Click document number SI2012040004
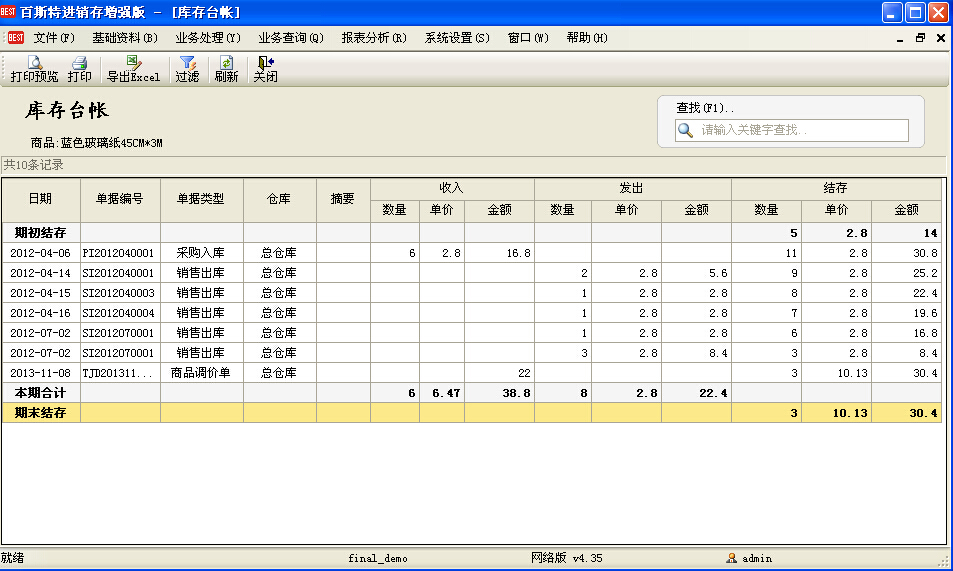The height and width of the screenshot is (571, 953). coord(119,313)
